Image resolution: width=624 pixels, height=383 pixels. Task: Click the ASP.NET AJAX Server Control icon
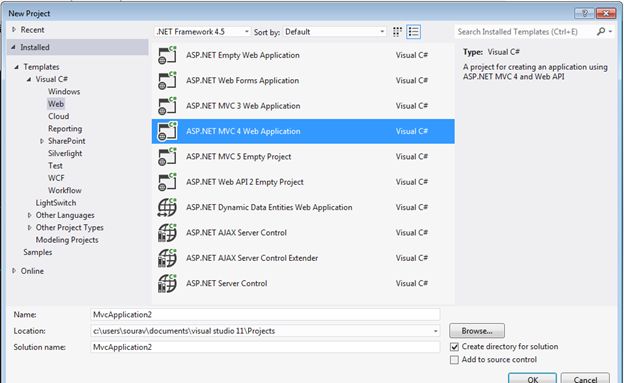click(x=167, y=233)
